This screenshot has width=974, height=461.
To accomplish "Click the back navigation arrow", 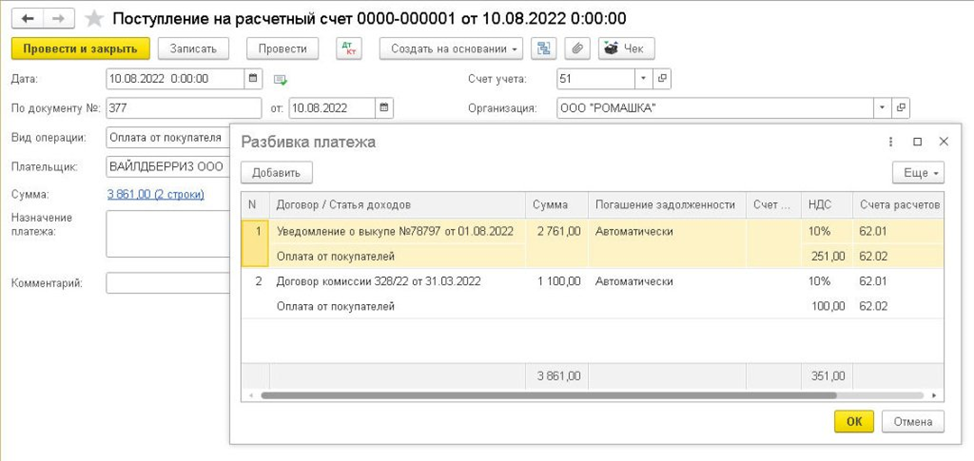I will point(28,19).
